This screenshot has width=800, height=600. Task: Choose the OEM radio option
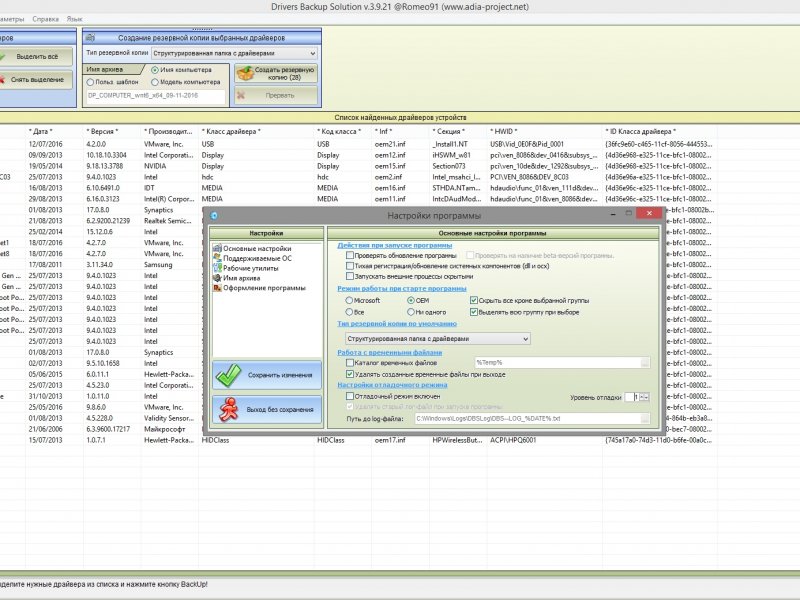coord(411,301)
